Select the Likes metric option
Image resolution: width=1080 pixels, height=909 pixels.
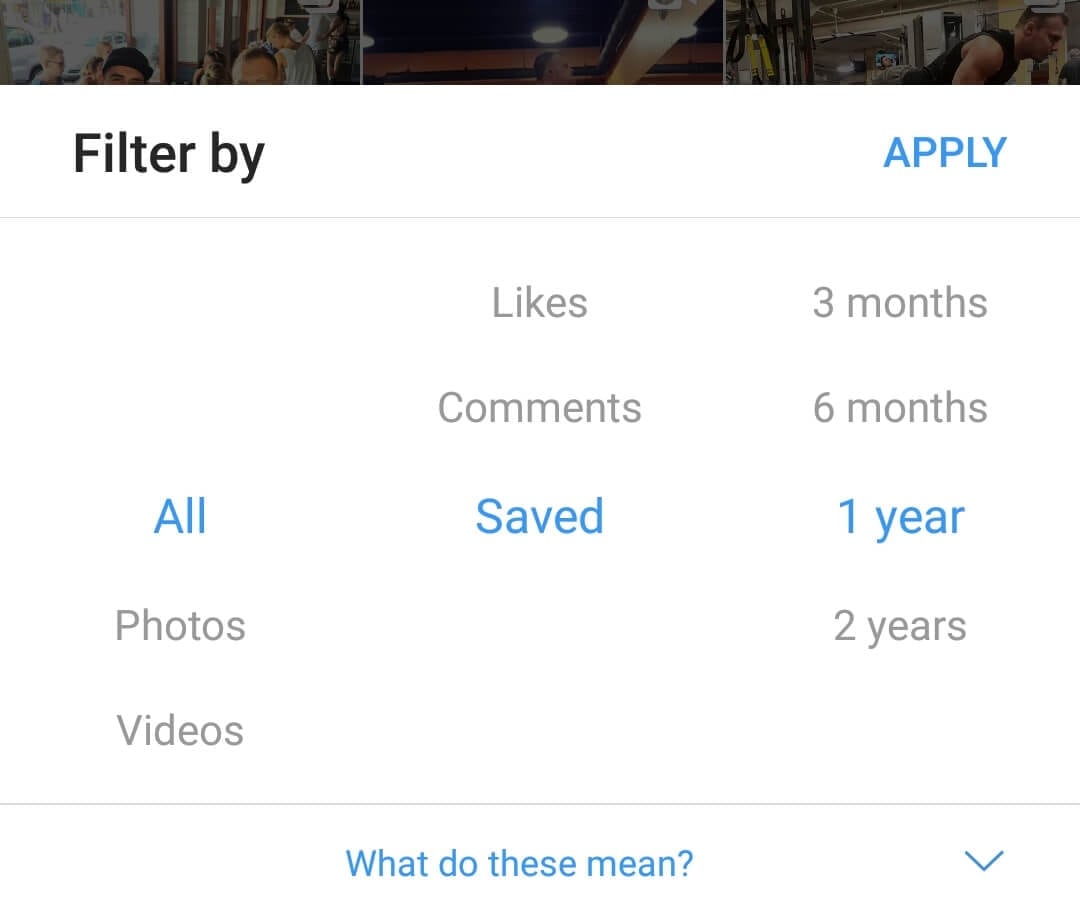(x=539, y=302)
